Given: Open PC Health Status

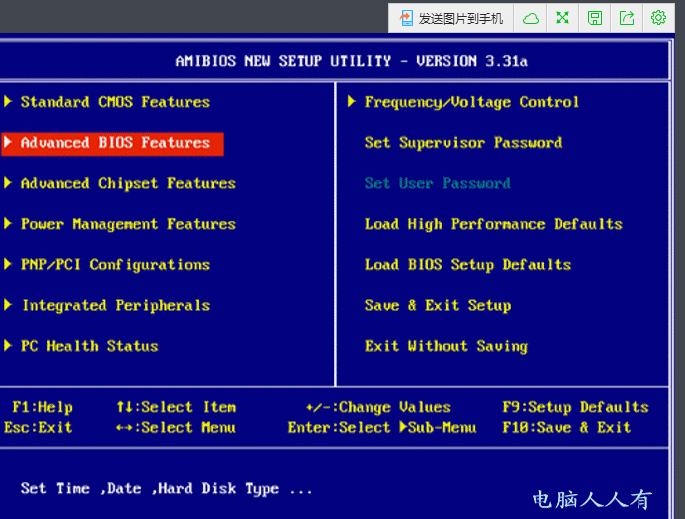Looking at the screenshot, I should coord(90,346).
